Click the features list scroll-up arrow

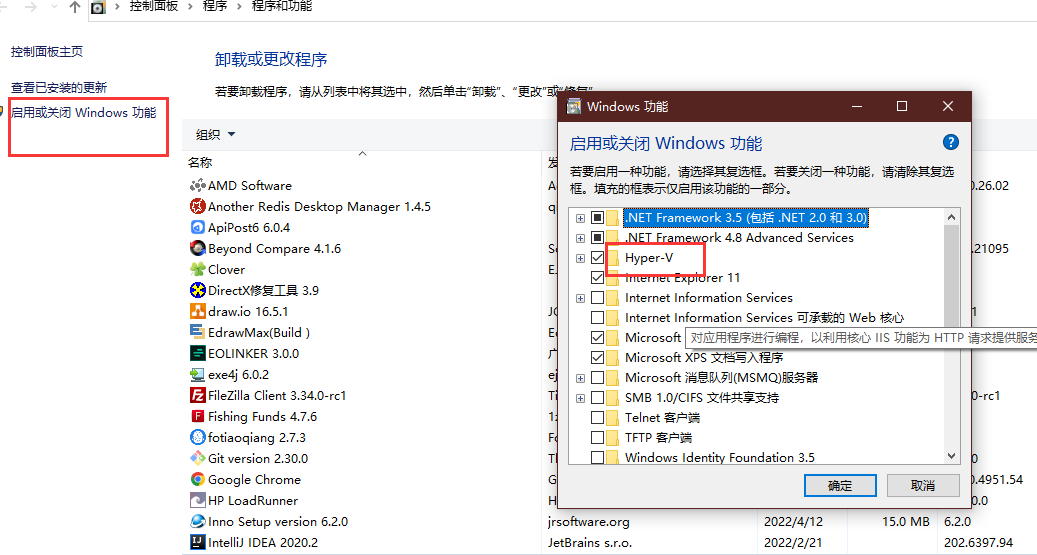coord(951,217)
